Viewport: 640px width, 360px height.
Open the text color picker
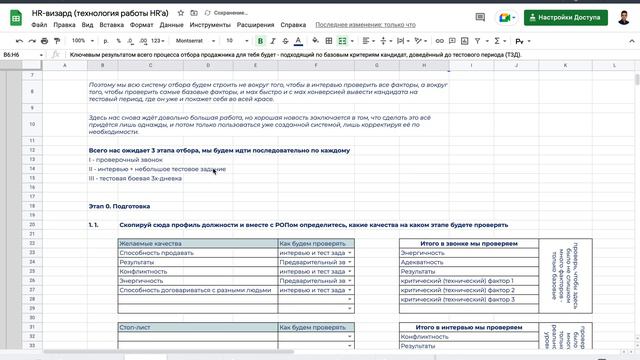click(x=298, y=41)
